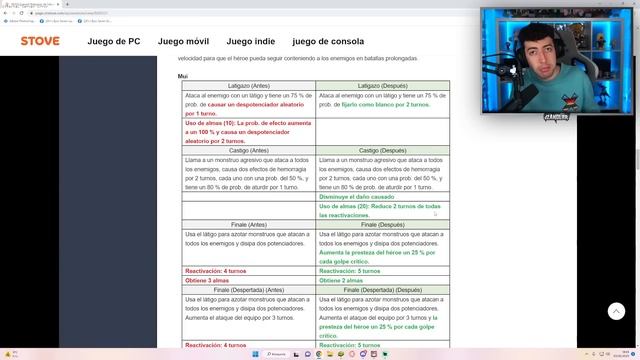Click the 'Latigazo (Antes)' header cell
Screen dimensions: 640x360
[x=249, y=86]
